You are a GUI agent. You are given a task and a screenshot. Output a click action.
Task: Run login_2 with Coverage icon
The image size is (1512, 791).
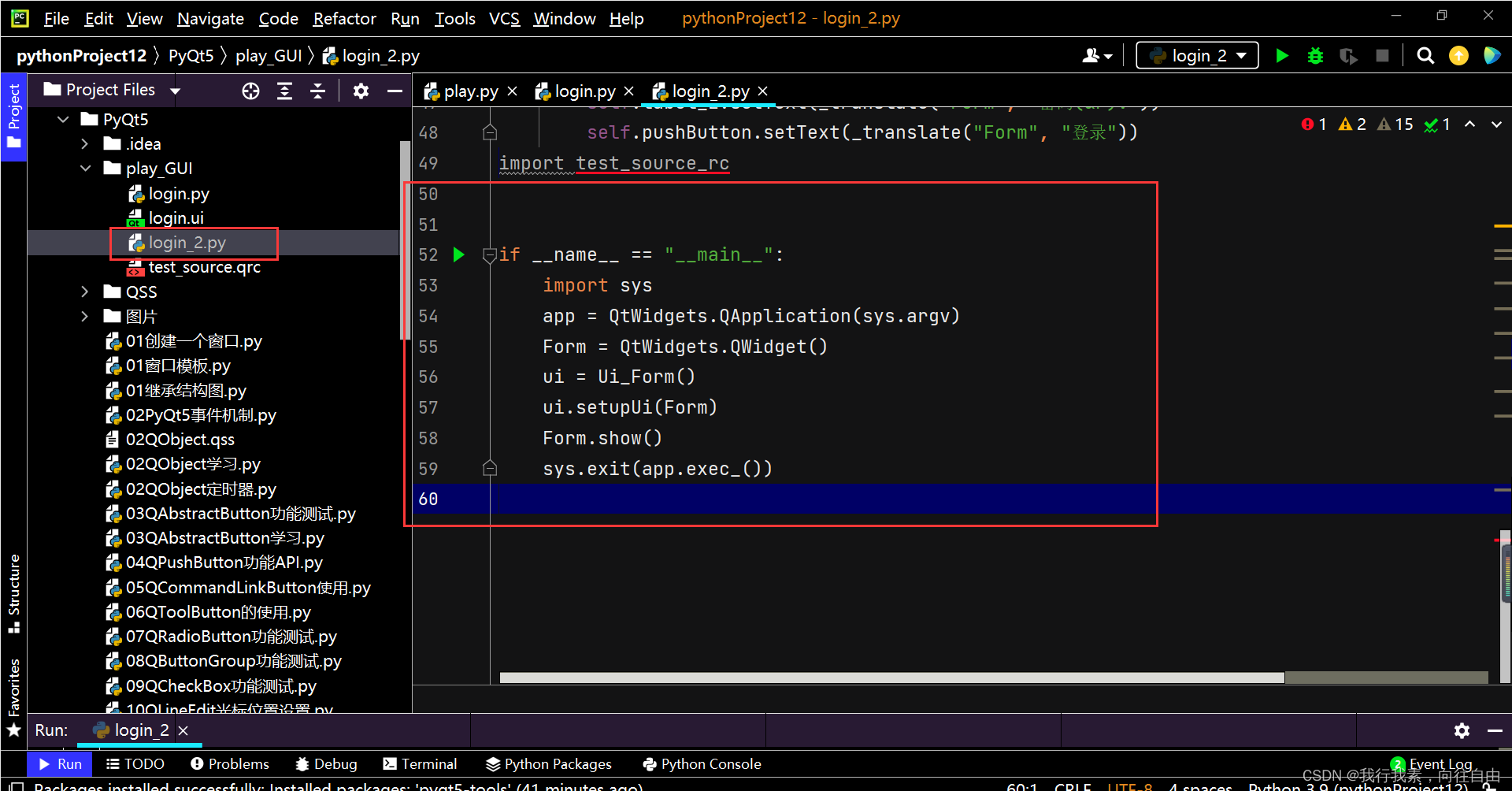pyautogui.click(x=1349, y=55)
